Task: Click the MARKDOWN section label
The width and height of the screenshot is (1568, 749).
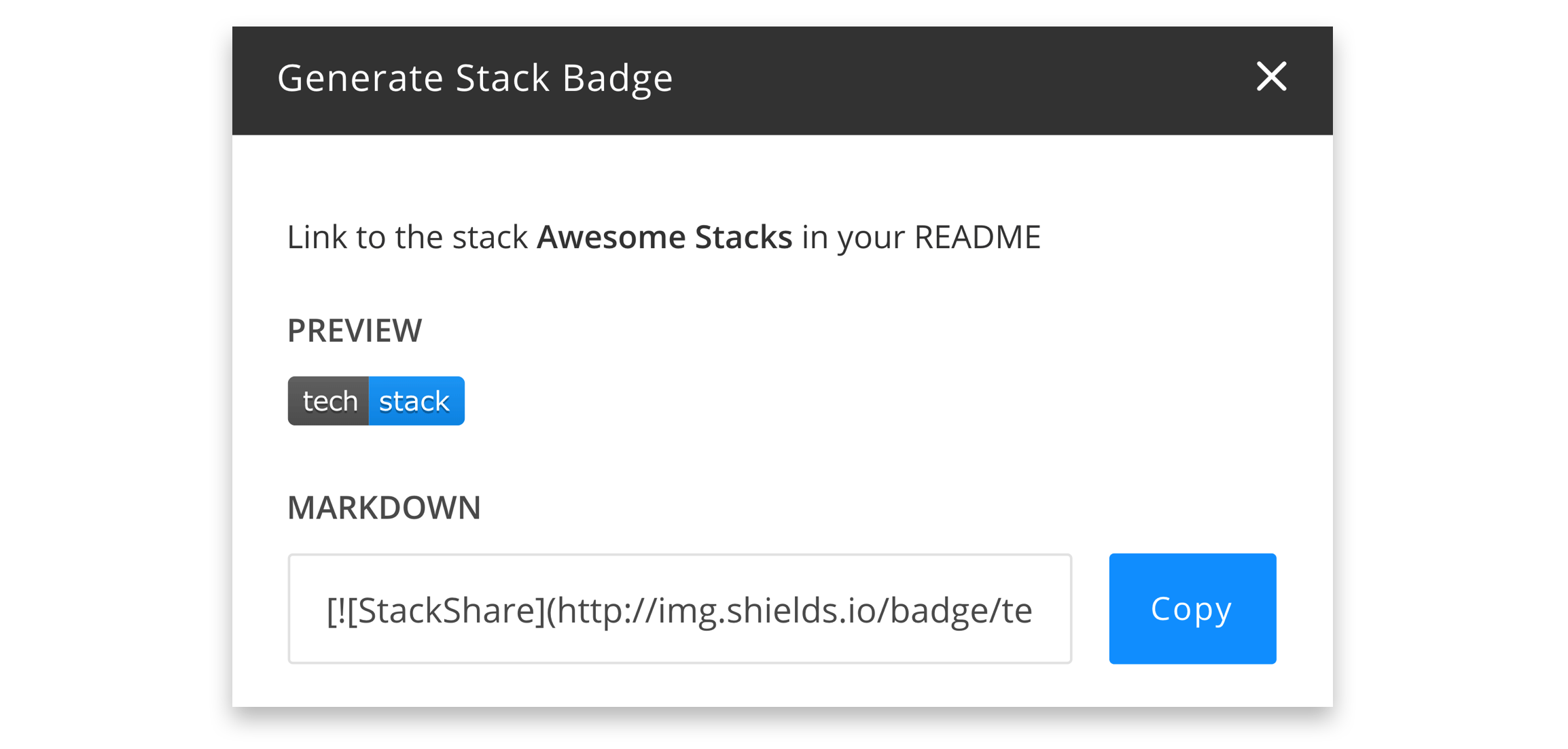Action: click(x=384, y=508)
